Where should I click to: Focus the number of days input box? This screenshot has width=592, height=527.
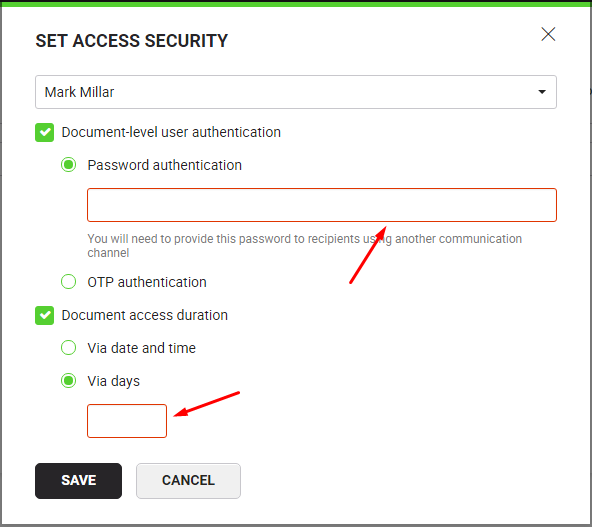[127, 421]
